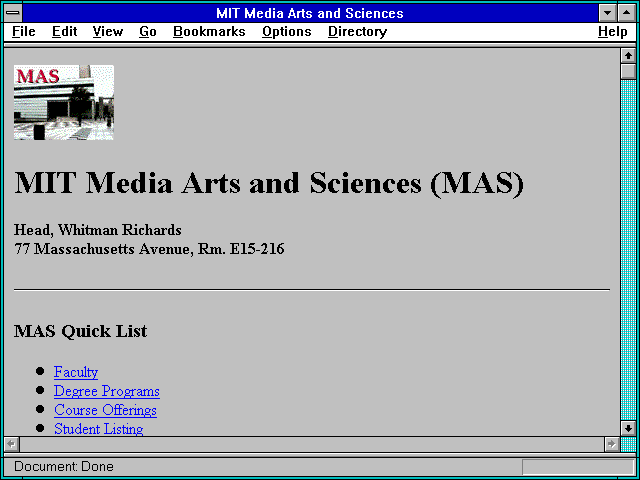Viewport: 640px width, 480px height.
Task: Click the vertical scrollbar thumb
Action: click(x=628, y=71)
